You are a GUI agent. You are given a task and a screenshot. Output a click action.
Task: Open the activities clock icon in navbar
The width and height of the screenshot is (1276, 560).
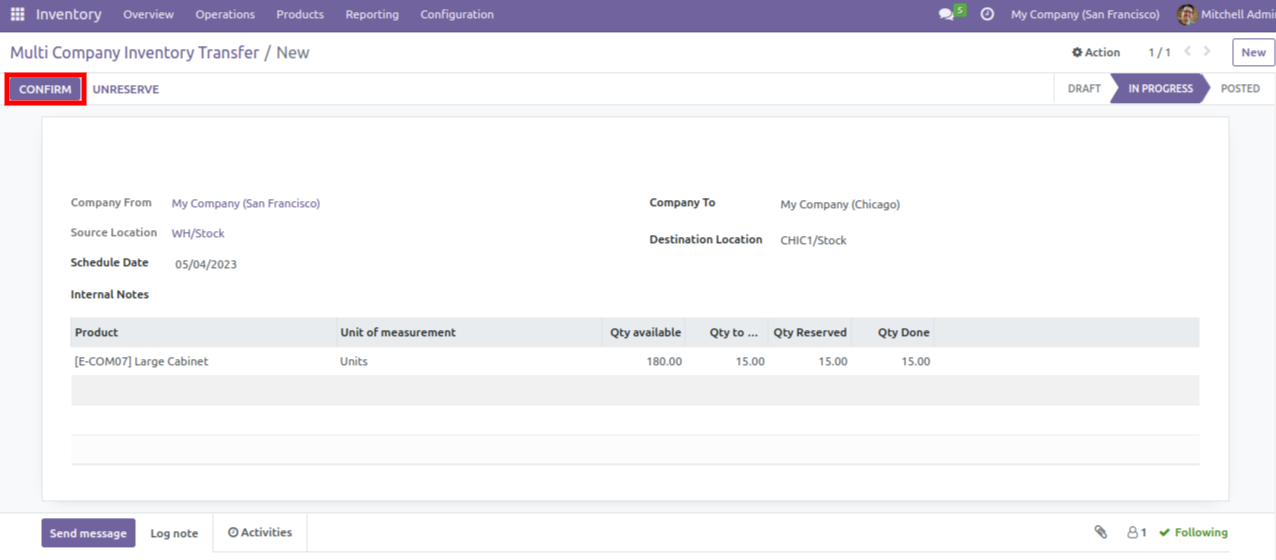point(987,15)
